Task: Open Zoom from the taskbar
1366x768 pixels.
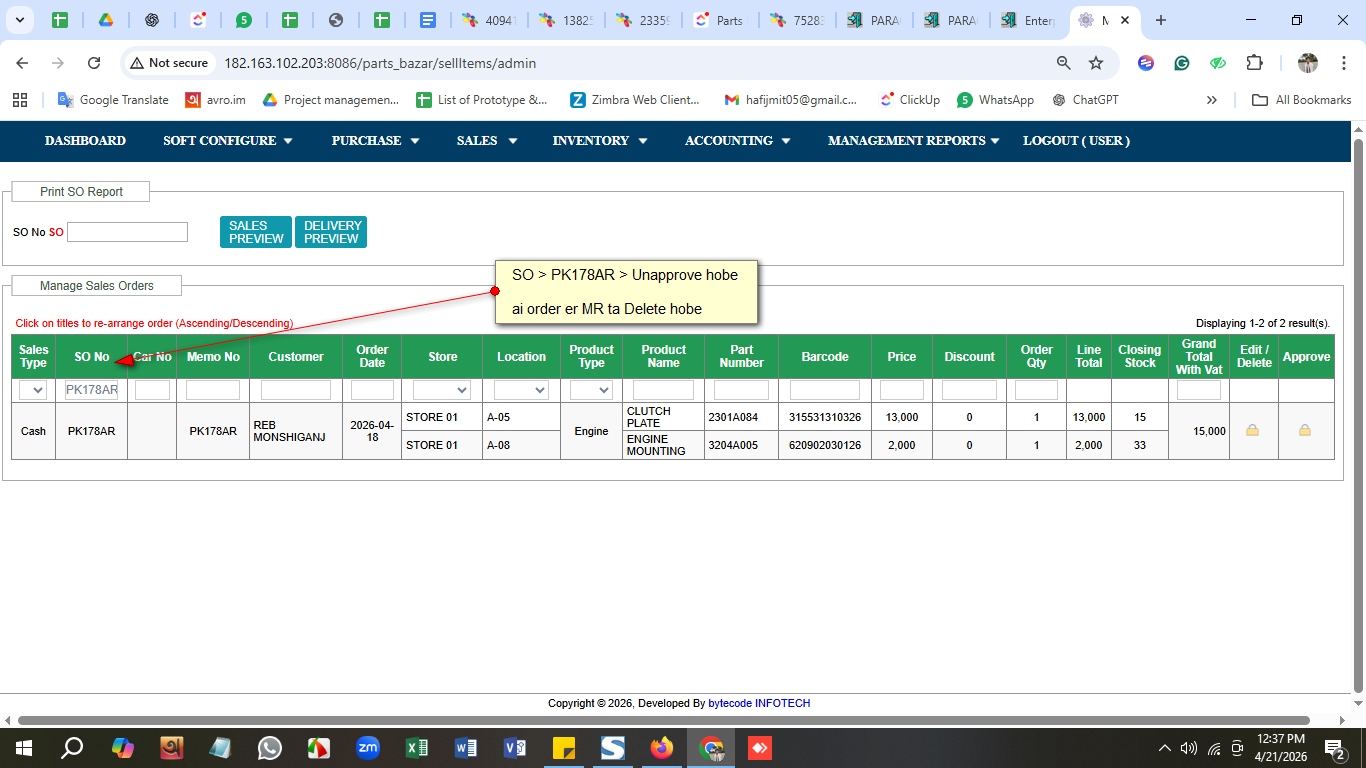Action: (x=368, y=748)
